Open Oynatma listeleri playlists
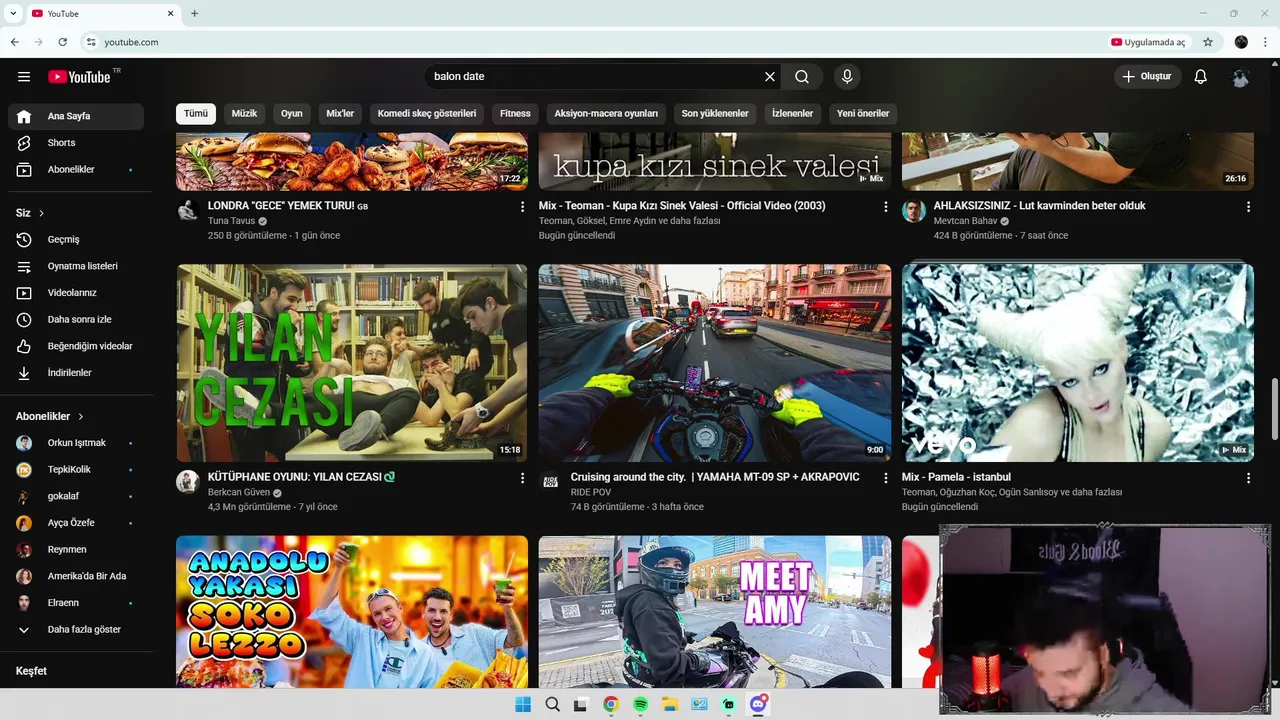1280x720 pixels. click(x=76, y=266)
